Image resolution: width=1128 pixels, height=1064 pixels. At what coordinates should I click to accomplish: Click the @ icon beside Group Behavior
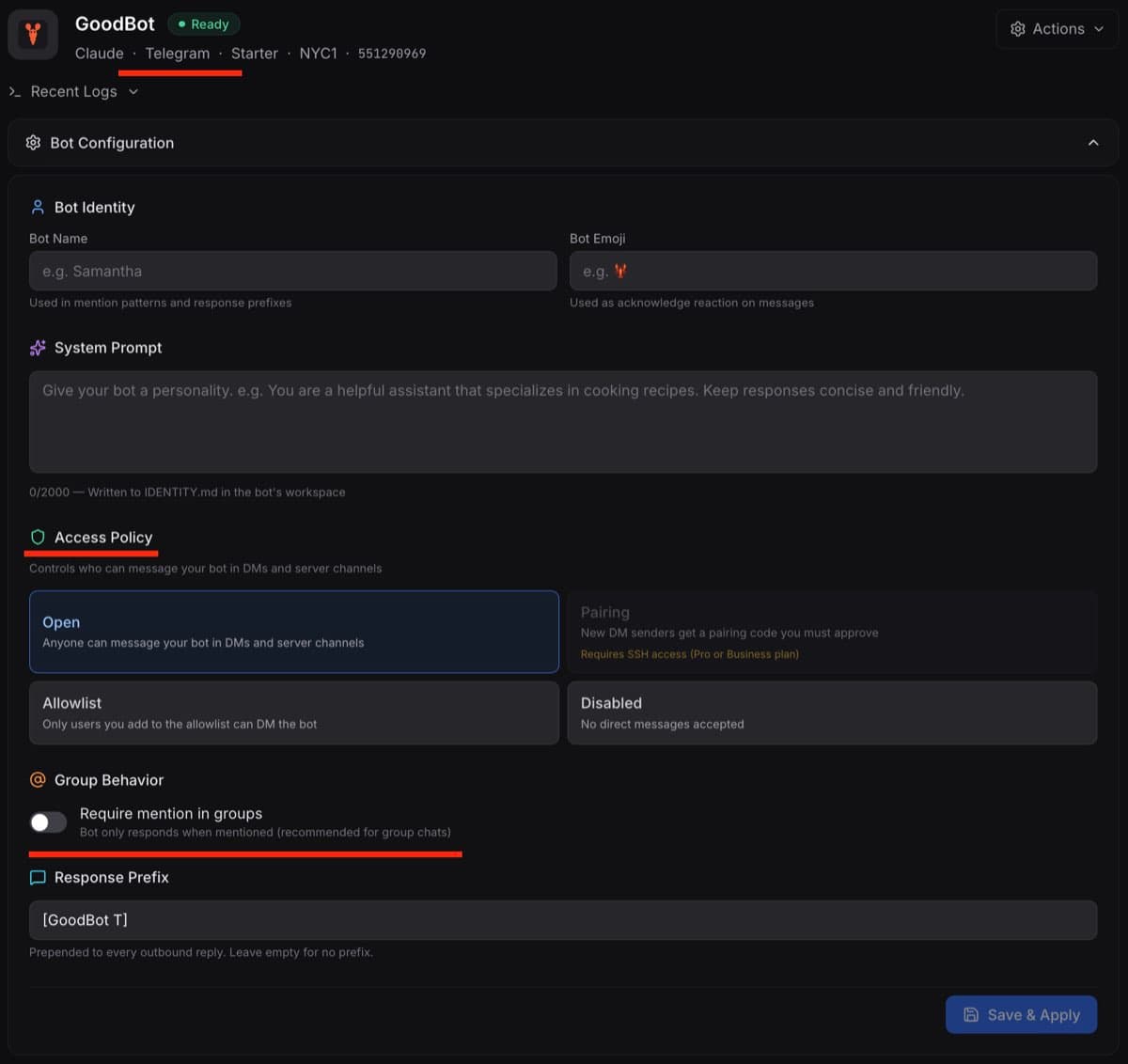37,779
